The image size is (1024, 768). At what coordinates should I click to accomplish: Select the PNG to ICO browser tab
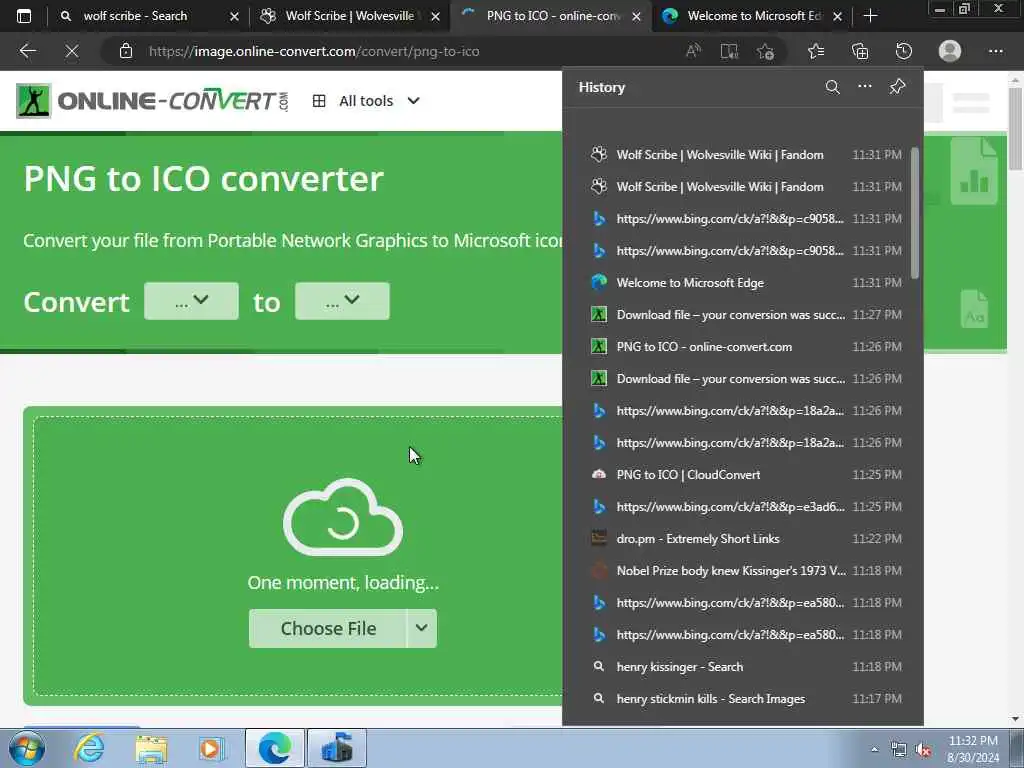pos(553,16)
